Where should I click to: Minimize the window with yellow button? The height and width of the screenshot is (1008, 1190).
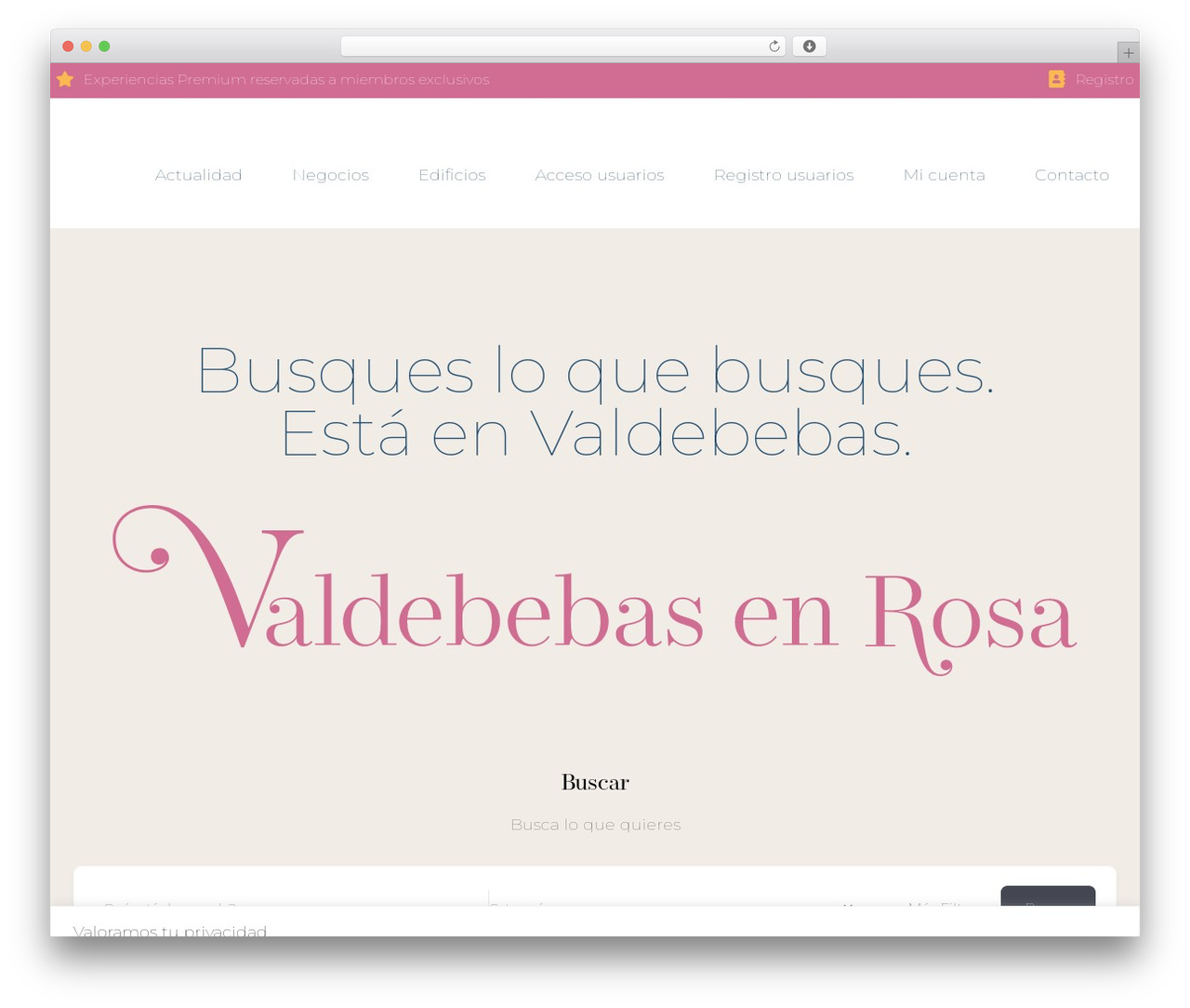point(86,46)
